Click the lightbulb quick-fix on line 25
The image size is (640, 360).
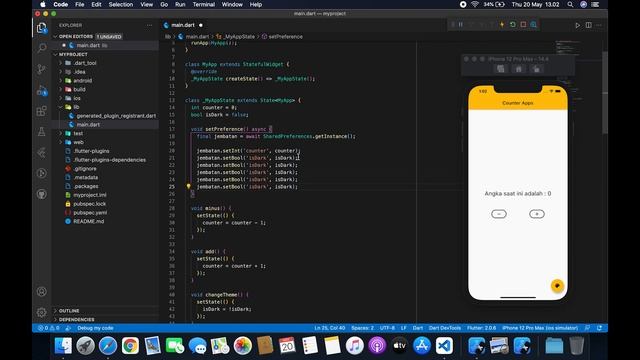pyautogui.click(x=188, y=187)
